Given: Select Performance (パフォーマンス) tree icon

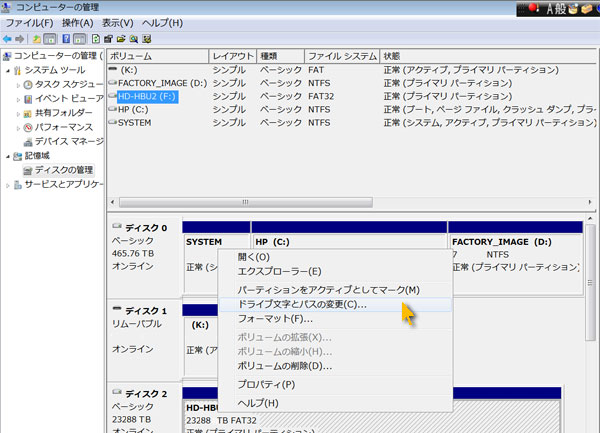Looking at the screenshot, I should (27, 128).
